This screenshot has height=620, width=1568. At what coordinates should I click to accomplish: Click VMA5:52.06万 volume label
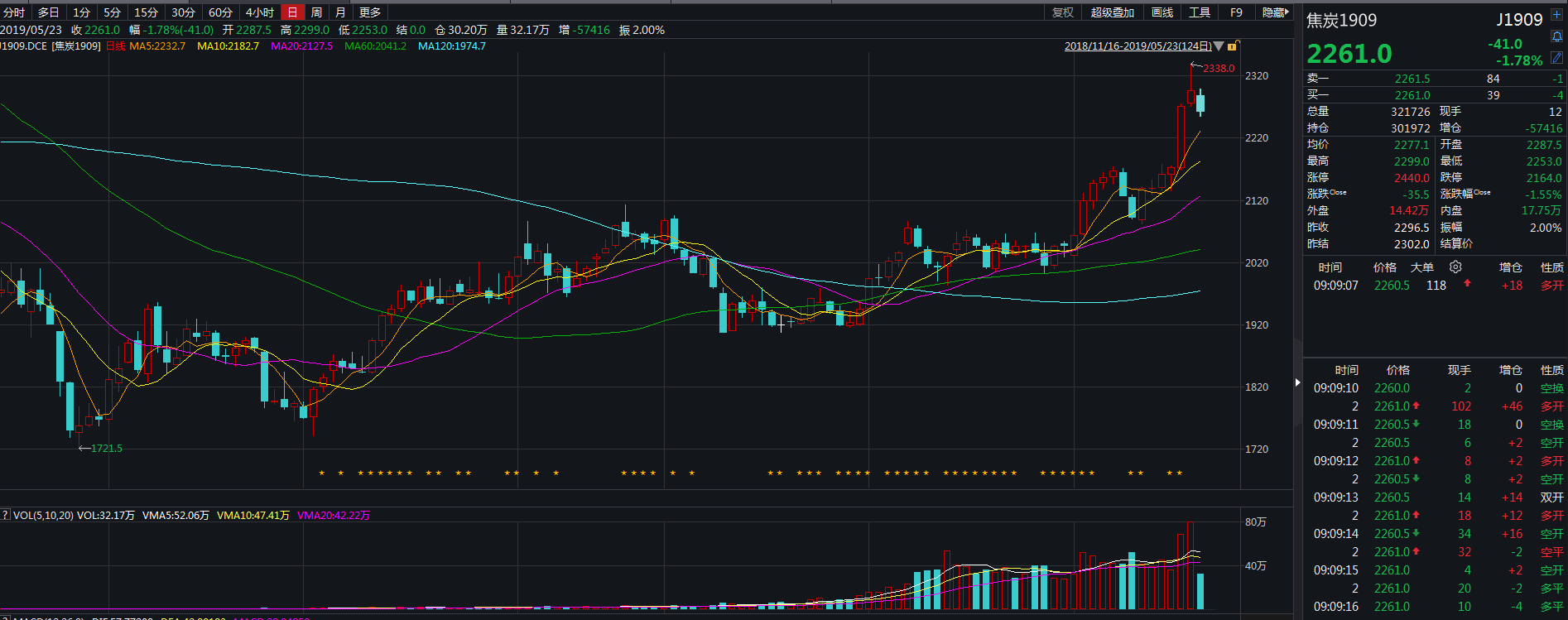coord(176,515)
